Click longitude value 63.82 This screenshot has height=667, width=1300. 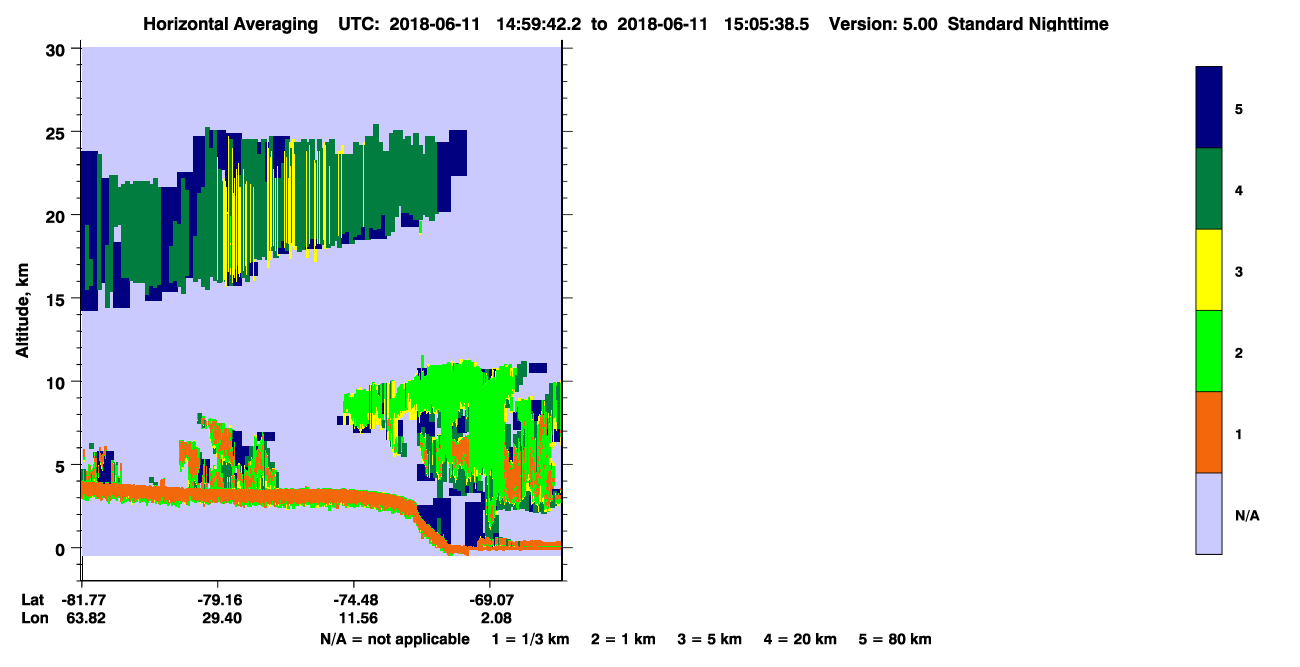86,618
